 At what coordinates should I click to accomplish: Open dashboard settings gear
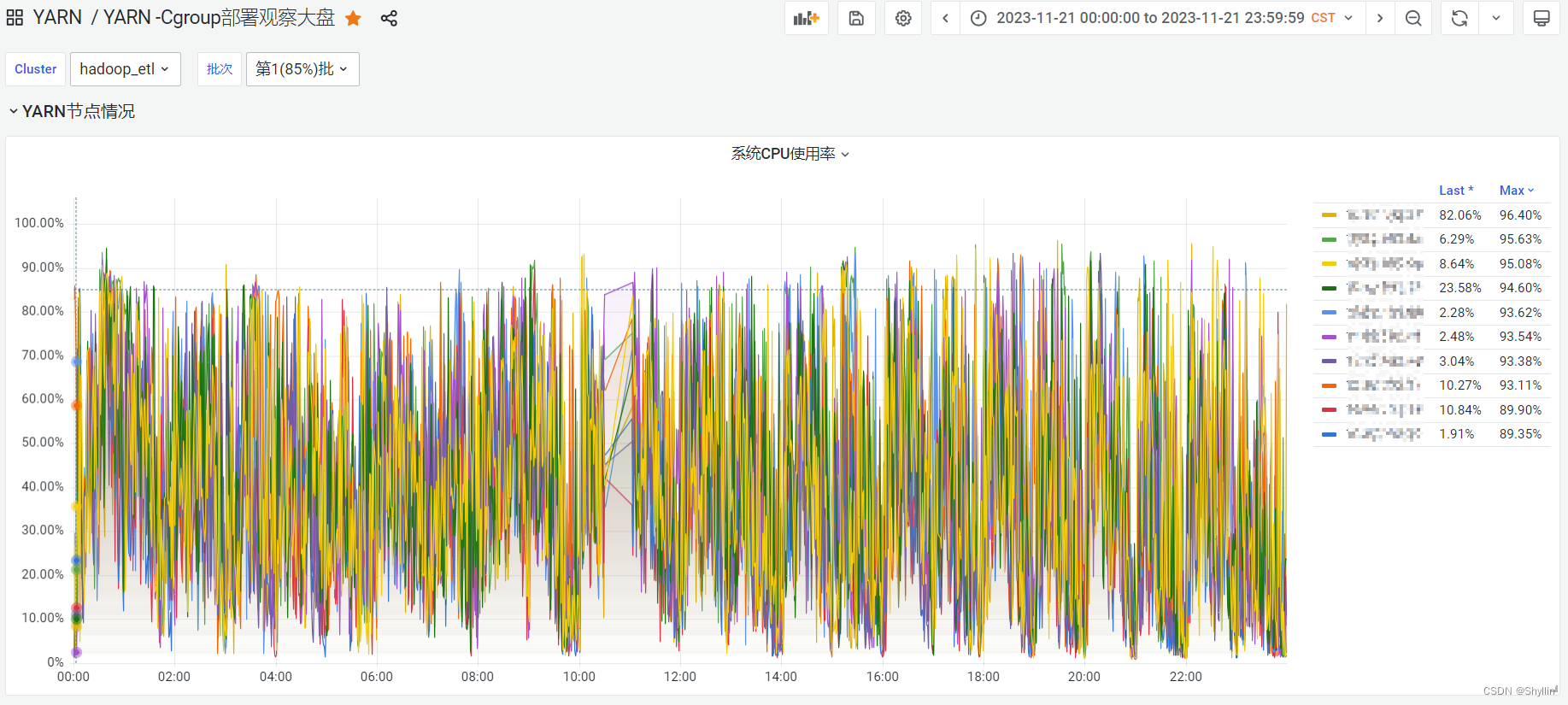903,18
